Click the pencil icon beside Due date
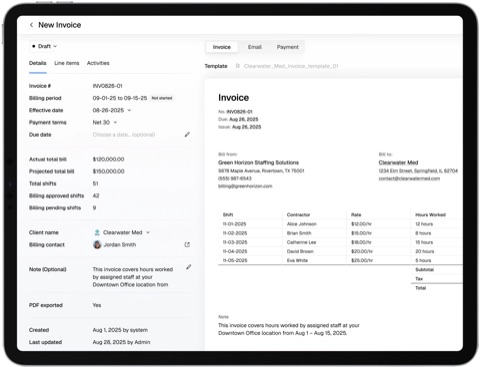This screenshot has width=480, height=367. point(187,134)
